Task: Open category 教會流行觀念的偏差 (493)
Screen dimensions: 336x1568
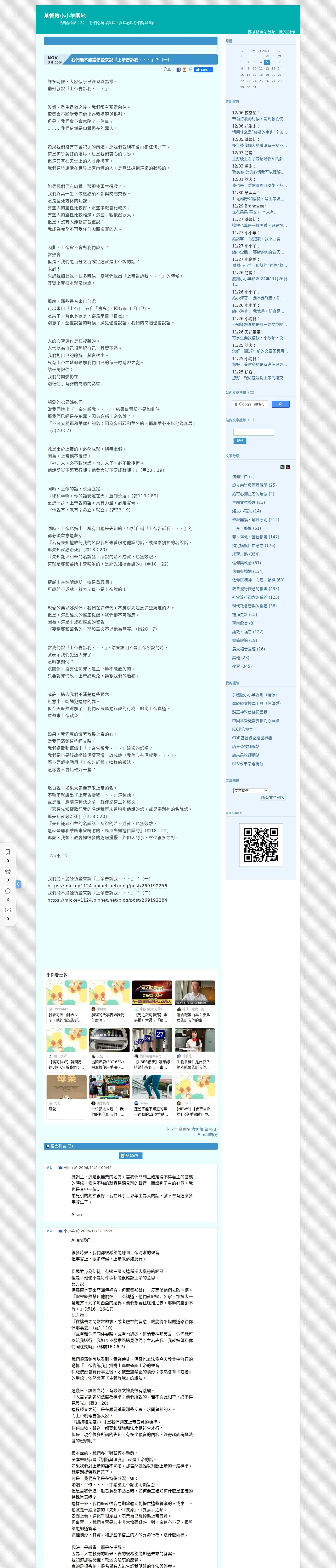Action: [x=255, y=589]
